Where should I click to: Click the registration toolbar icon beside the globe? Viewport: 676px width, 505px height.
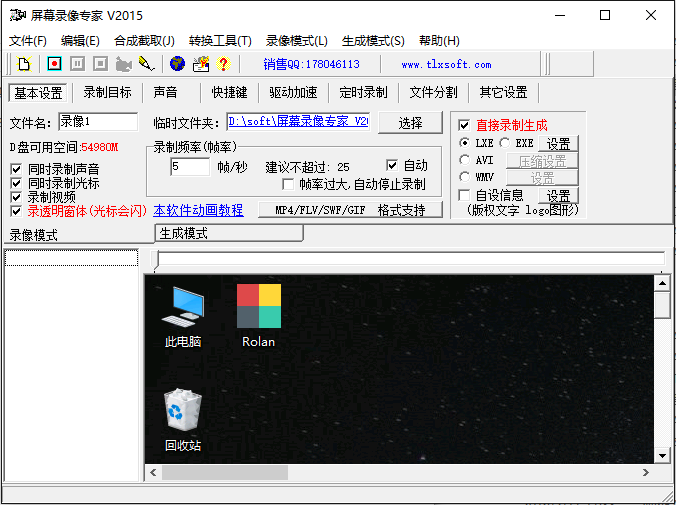[200, 64]
